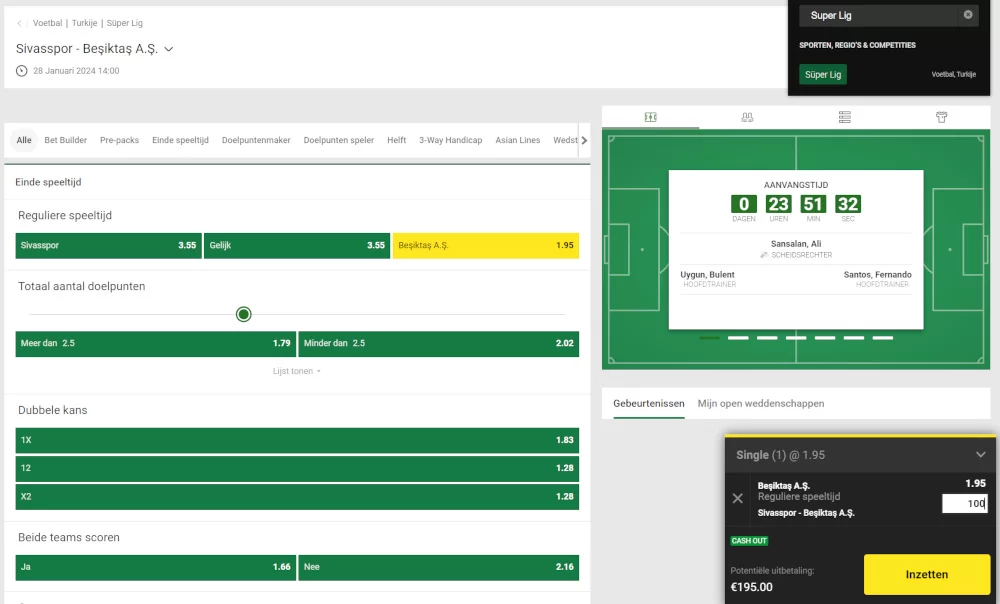This screenshot has width=1000, height=604.
Task: Open the standings table widget tab
Action: pos(844,117)
